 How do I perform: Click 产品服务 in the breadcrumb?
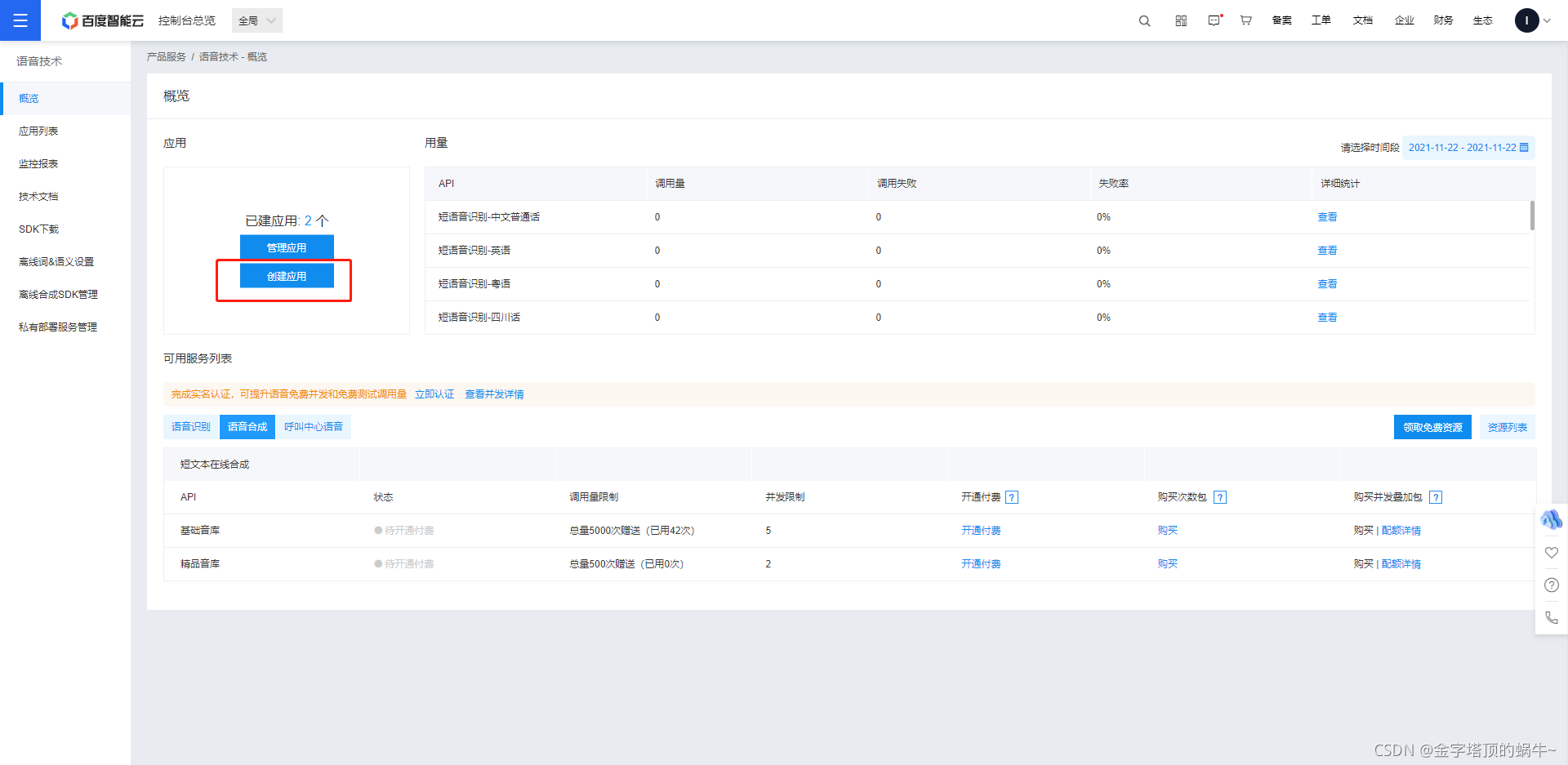pyautogui.click(x=167, y=56)
